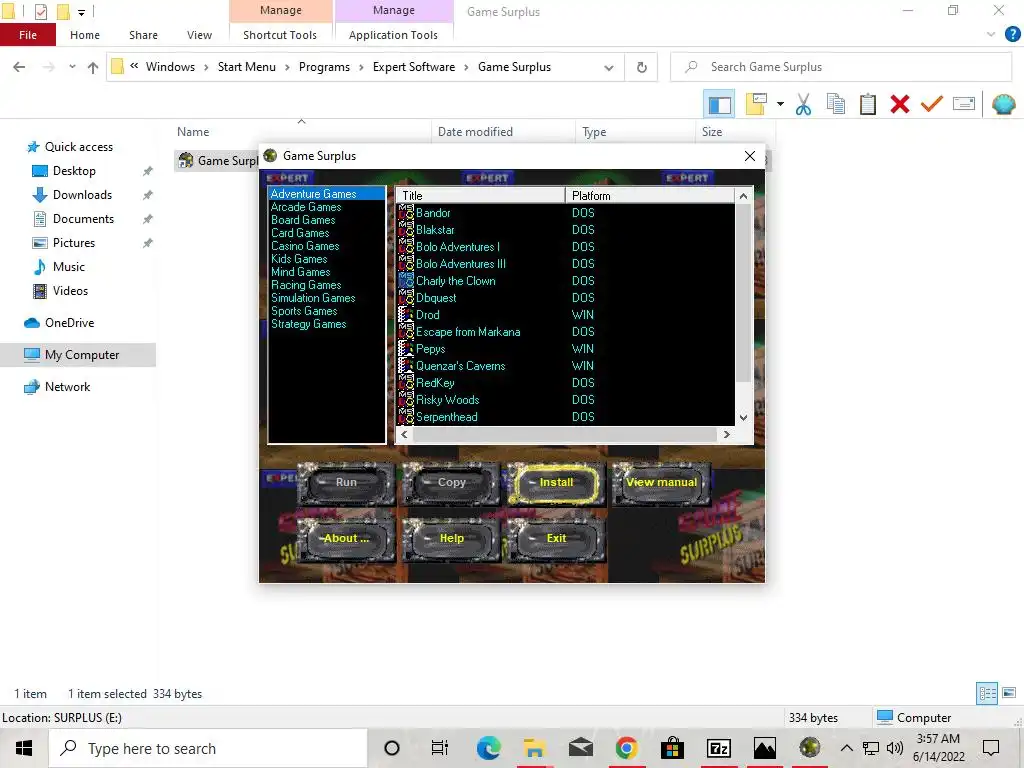1024x768 pixels.
Task: Select the Bandor game row
Action: tap(565, 213)
